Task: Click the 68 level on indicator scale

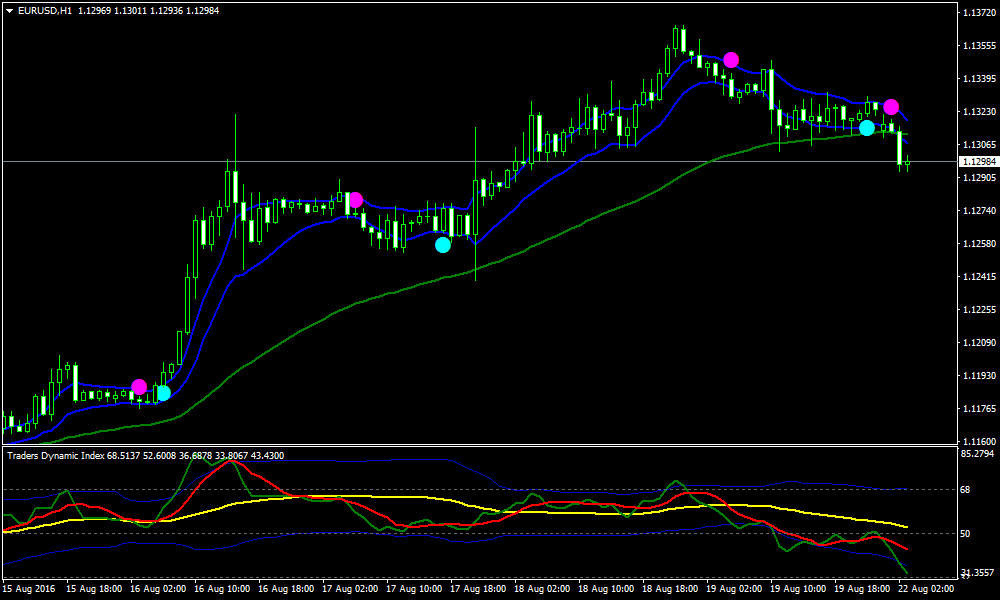Action: (x=965, y=490)
